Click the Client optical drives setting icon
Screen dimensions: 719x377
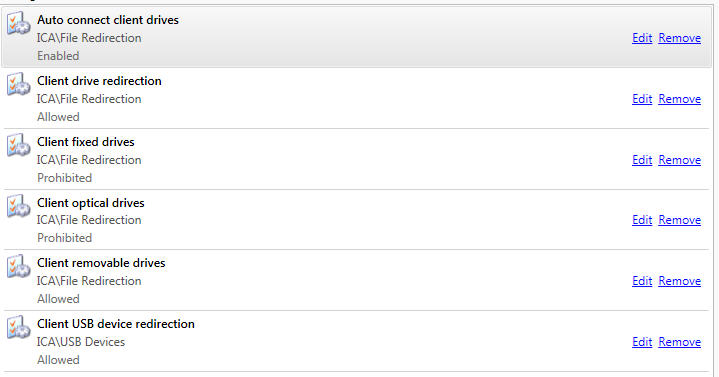(18, 205)
